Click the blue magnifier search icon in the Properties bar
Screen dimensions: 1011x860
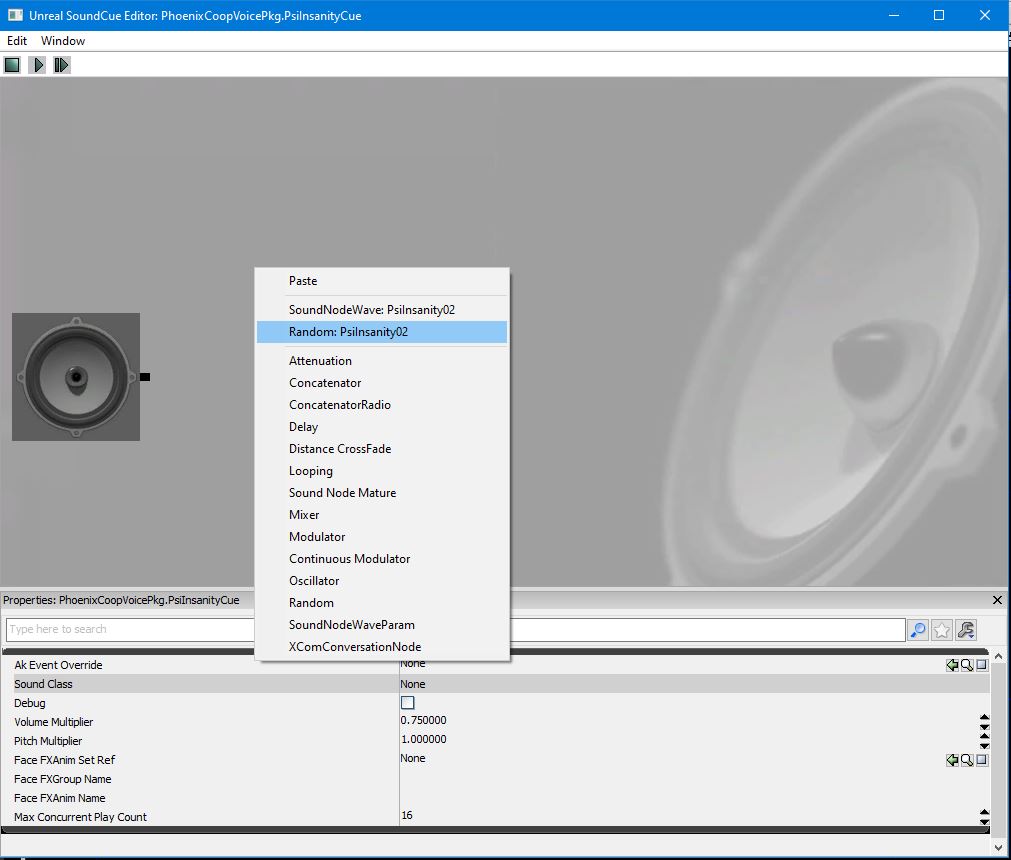click(x=918, y=630)
